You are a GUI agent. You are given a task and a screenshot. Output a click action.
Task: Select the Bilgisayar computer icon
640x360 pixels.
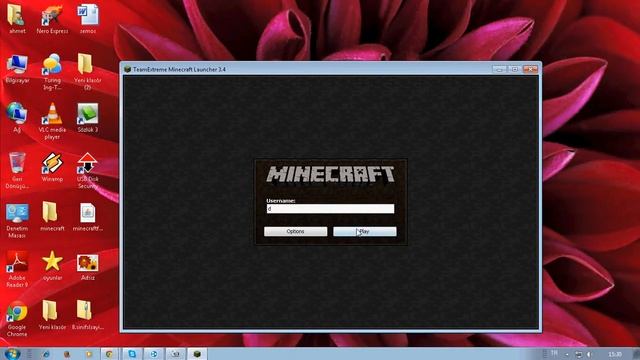17,69
